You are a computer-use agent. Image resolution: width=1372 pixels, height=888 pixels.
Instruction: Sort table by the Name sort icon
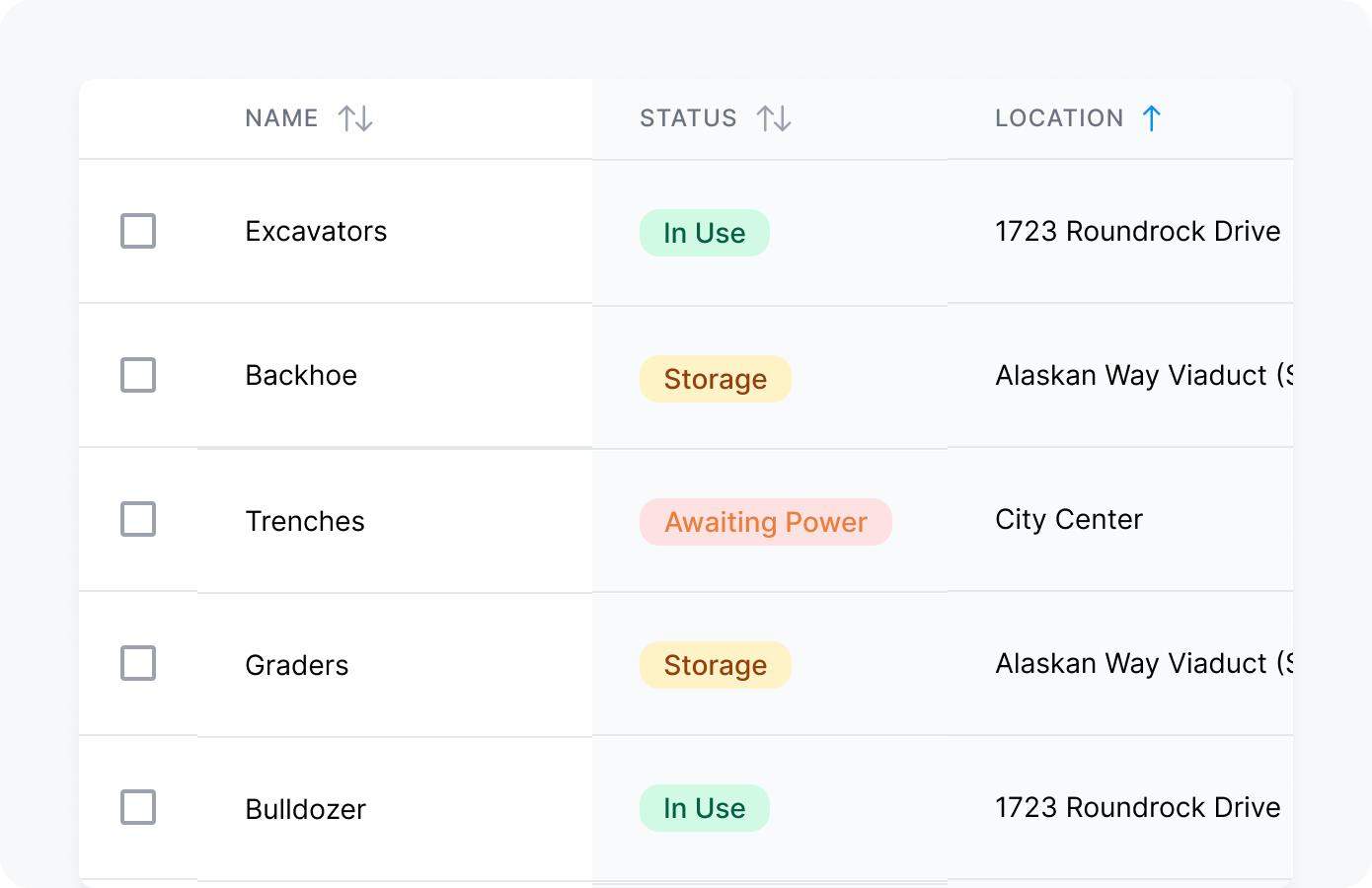point(355,118)
